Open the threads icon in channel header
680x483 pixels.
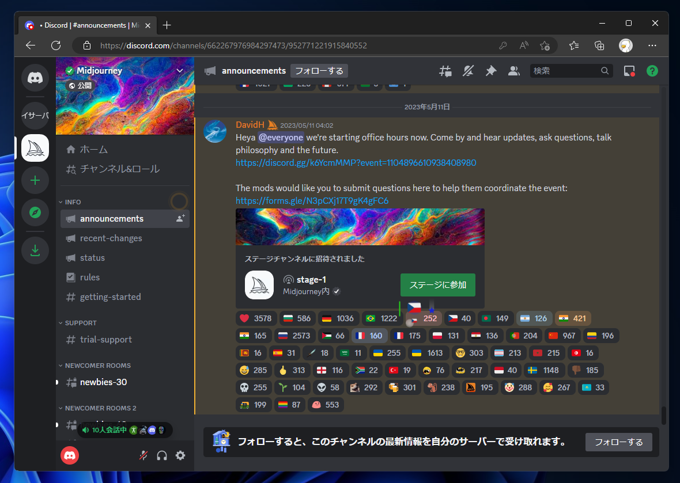coord(445,71)
